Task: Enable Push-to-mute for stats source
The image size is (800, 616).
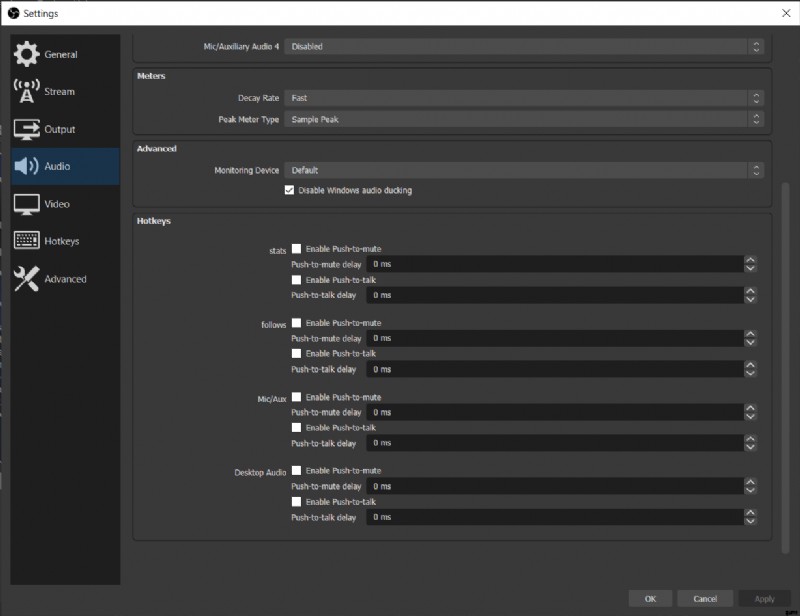Action: (x=297, y=249)
